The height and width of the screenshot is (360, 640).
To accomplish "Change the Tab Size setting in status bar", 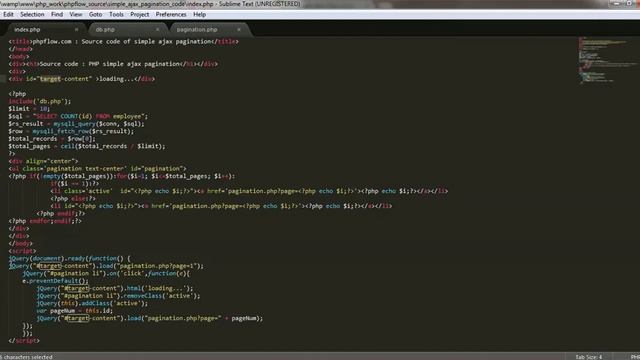I will click(x=589, y=357).
